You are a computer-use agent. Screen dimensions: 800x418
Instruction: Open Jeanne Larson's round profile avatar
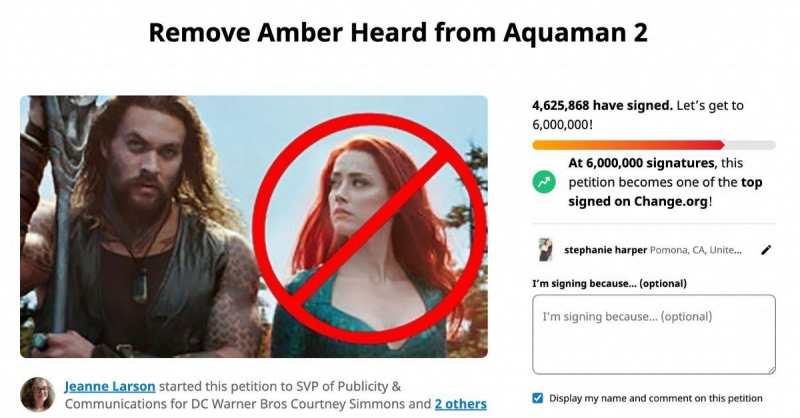(x=37, y=395)
